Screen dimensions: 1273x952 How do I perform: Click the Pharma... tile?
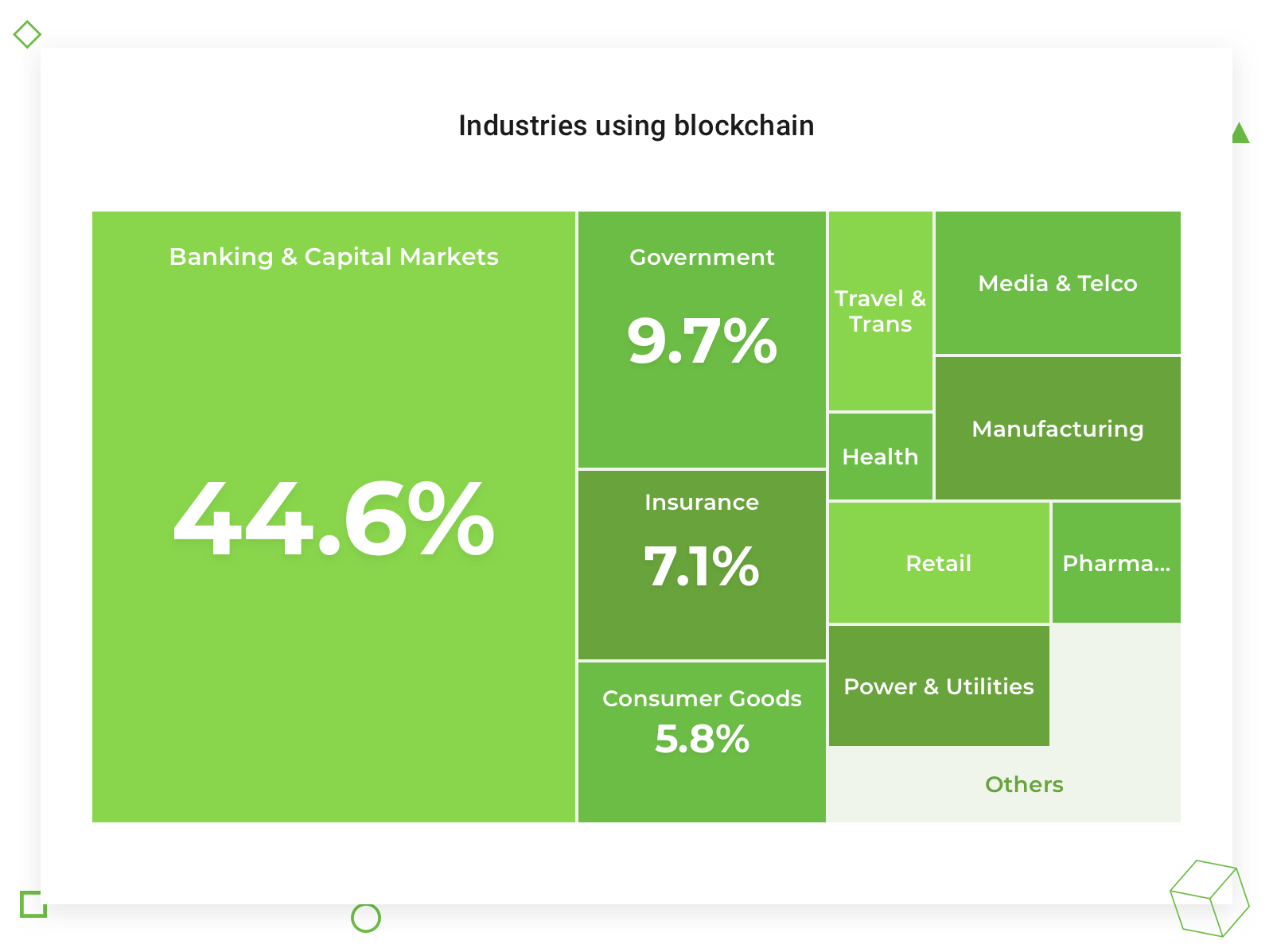[1116, 563]
